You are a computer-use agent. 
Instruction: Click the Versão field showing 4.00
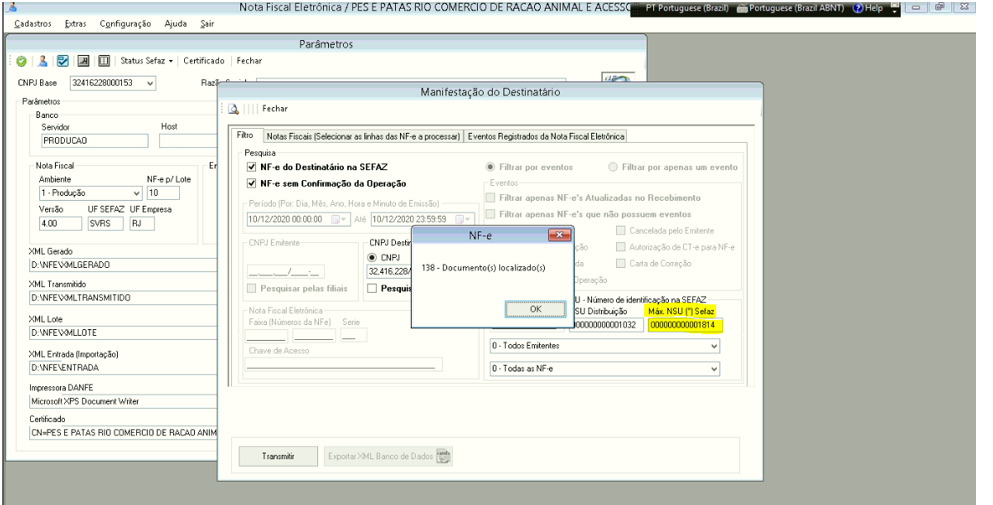(x=60, y=224)
